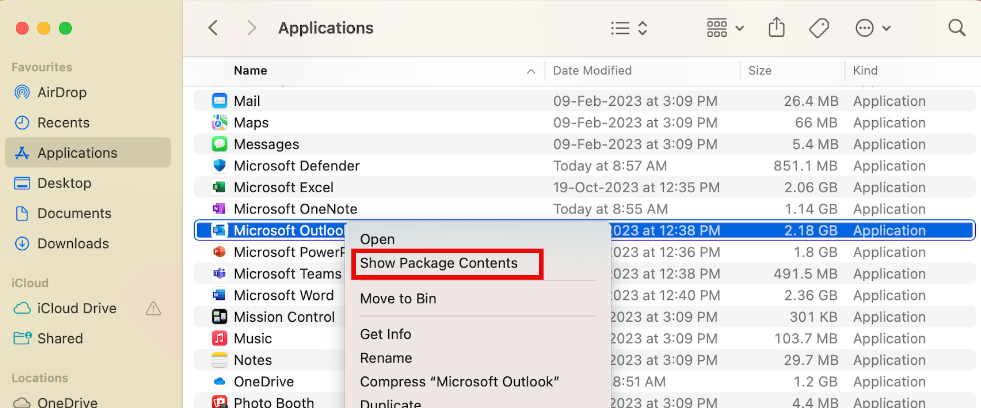Open the list view switcher

pos(629,28)
